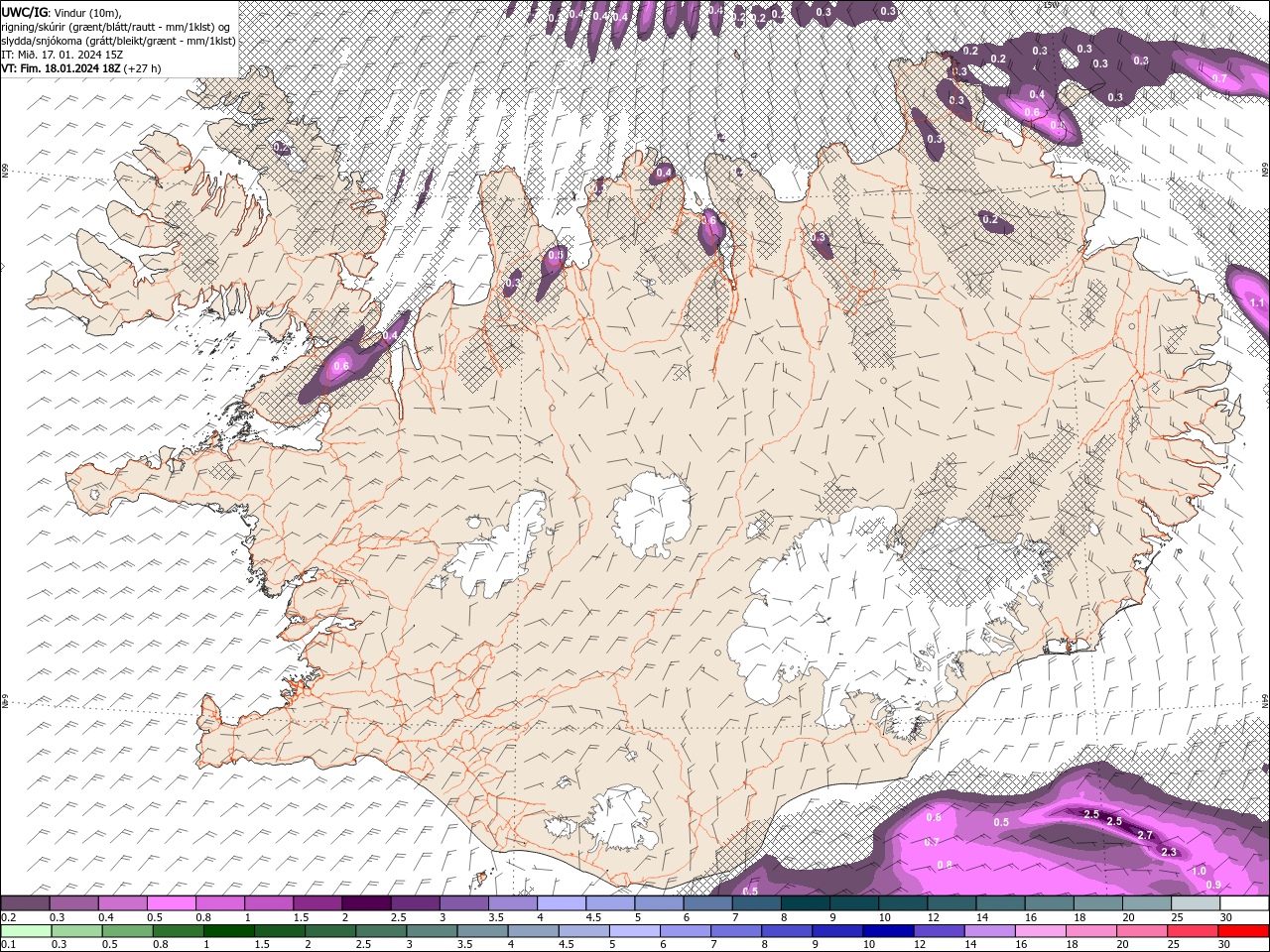
Task: Pick the palest green 0.1 rain-scale swatch
Action: point(26,931)
